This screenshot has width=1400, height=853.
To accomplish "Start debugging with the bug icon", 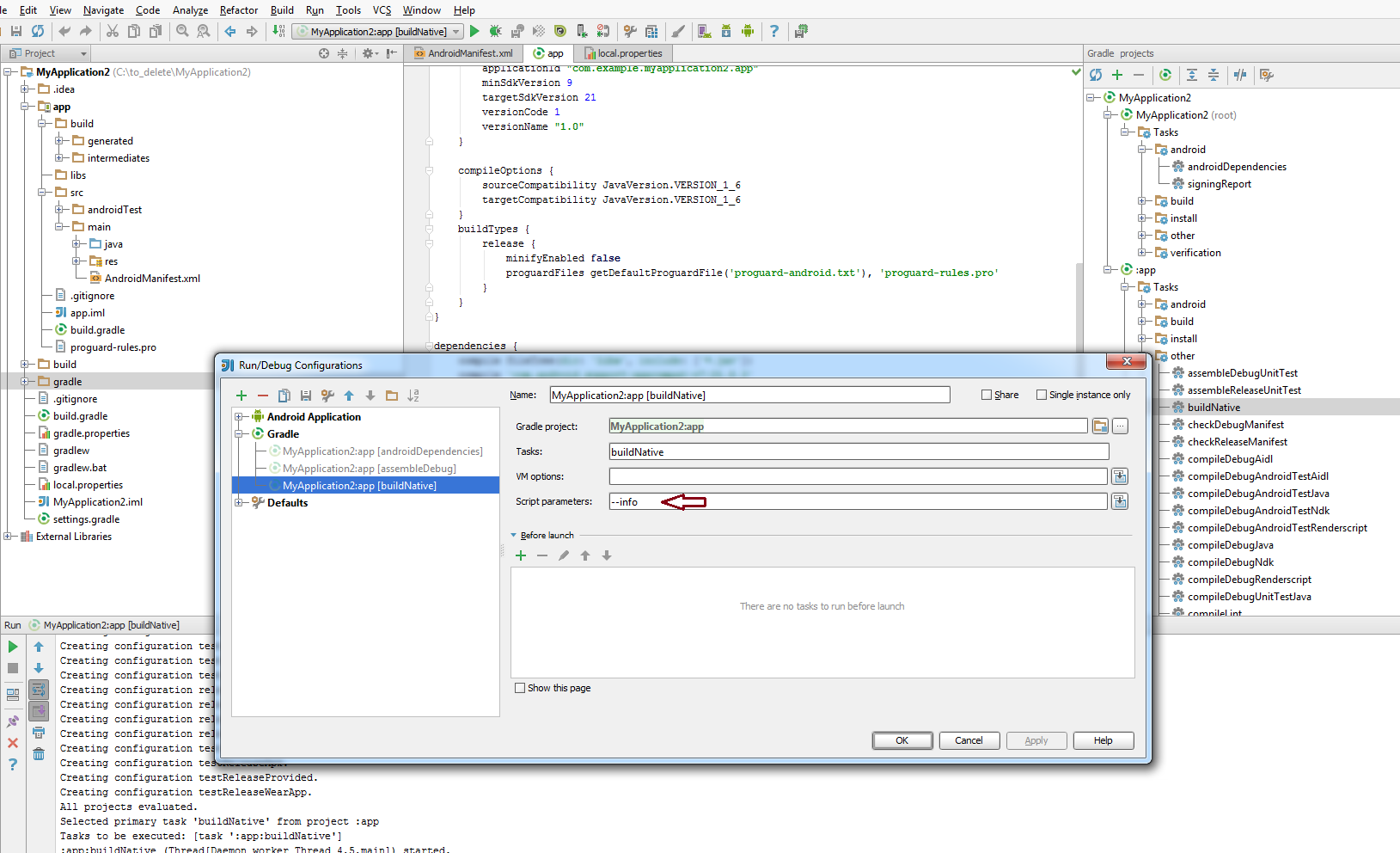I will pyautogui.click(x=496, y=31).
